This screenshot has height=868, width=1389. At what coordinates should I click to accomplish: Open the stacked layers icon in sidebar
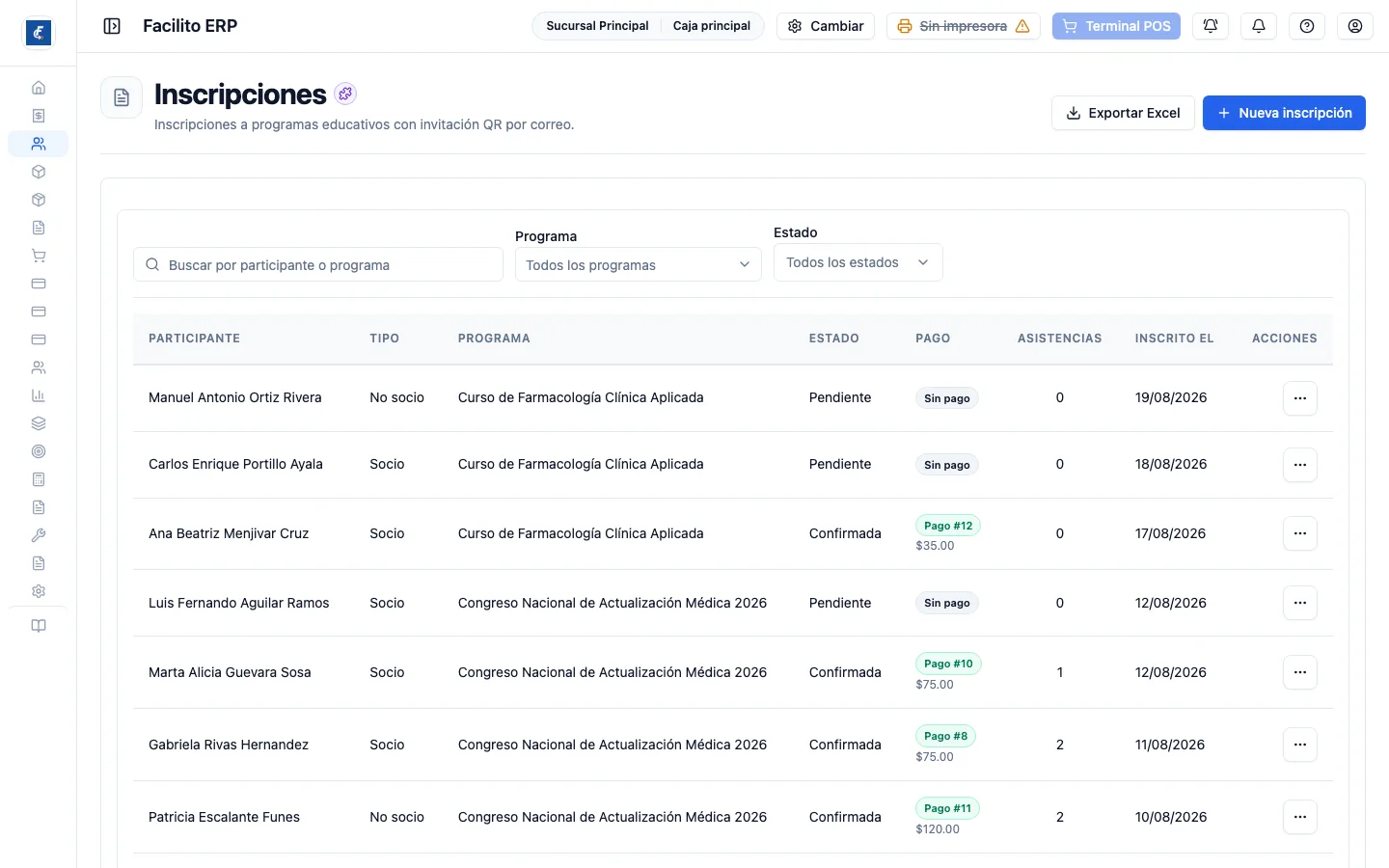(x=39, y=423)
